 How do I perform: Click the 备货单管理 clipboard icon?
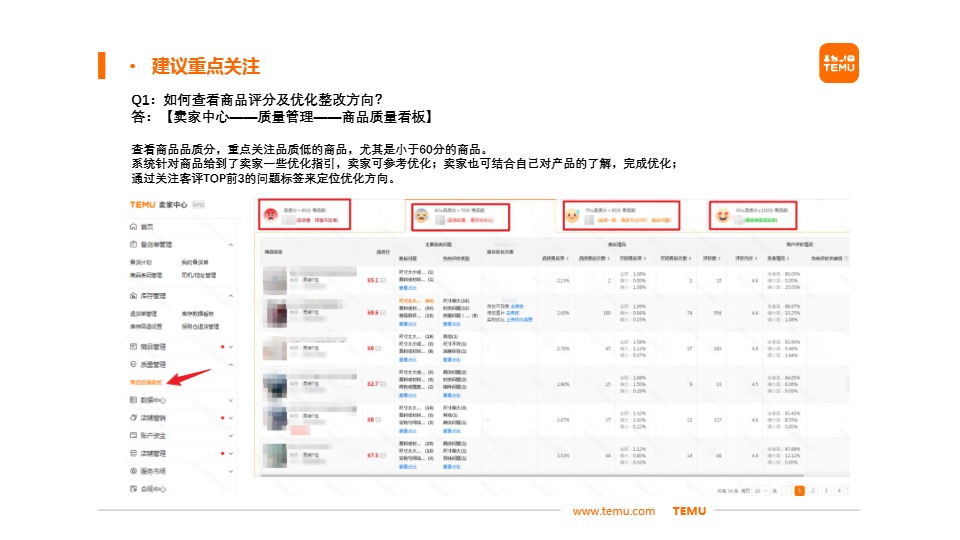click(133, 245)
